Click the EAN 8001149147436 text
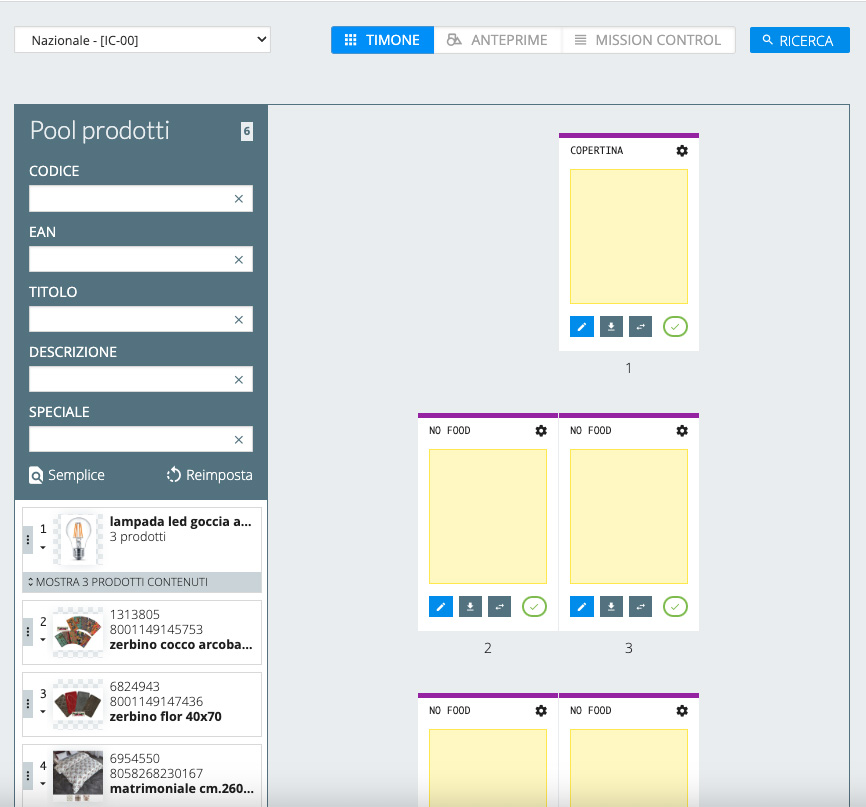 click(x=156, y=701)
